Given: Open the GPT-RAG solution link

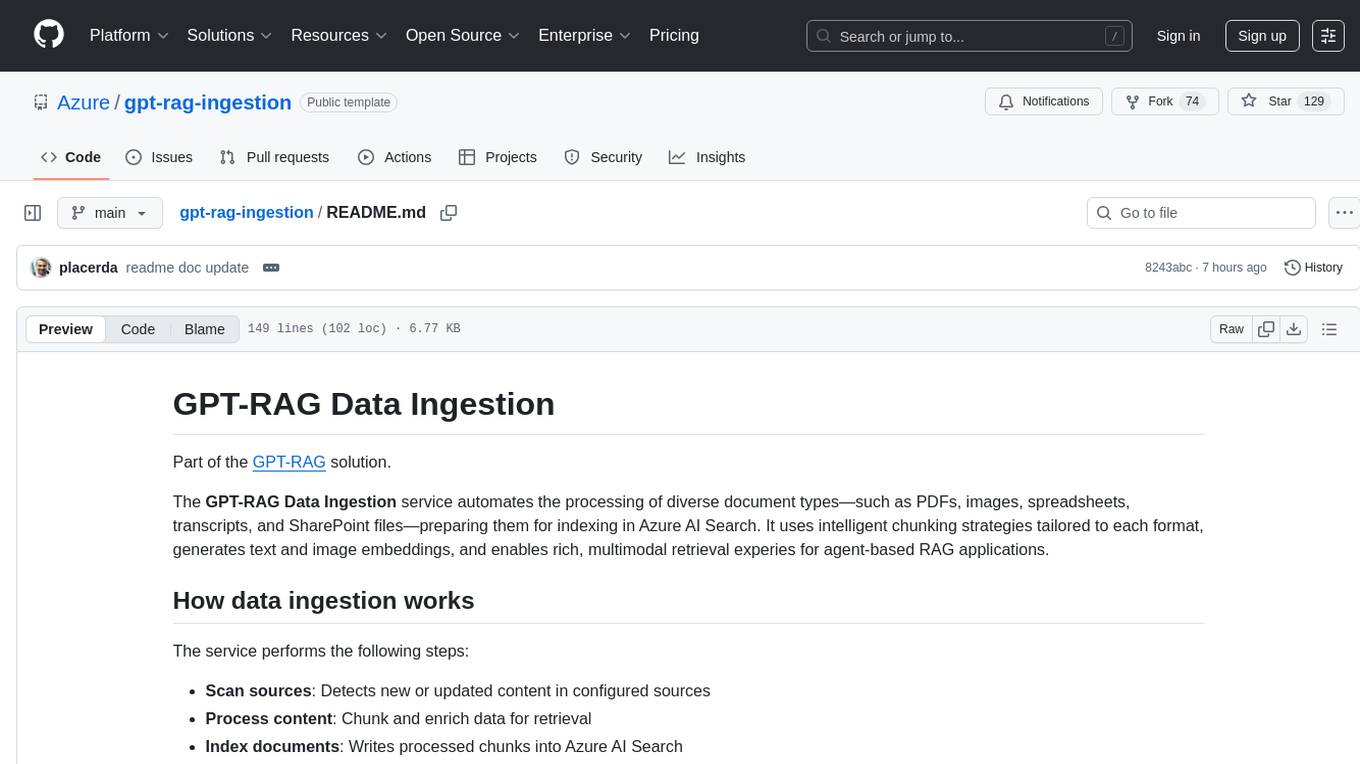Looking at the screenshot, I should pos(289,462).
